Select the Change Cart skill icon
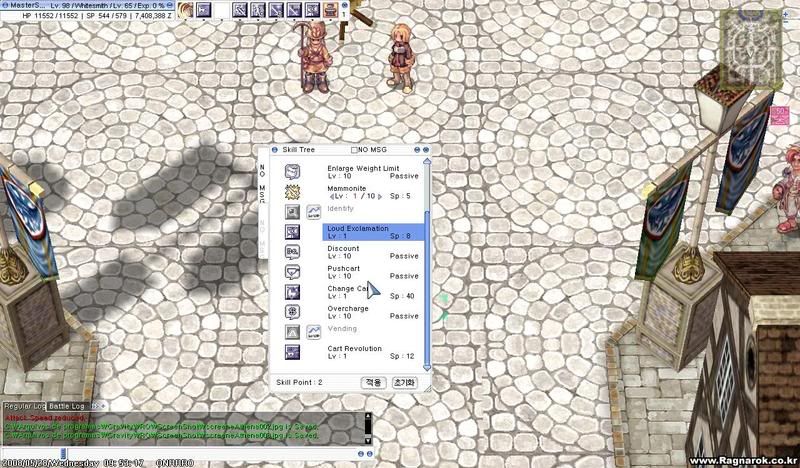The image size is (800, 468). [292, 292]
